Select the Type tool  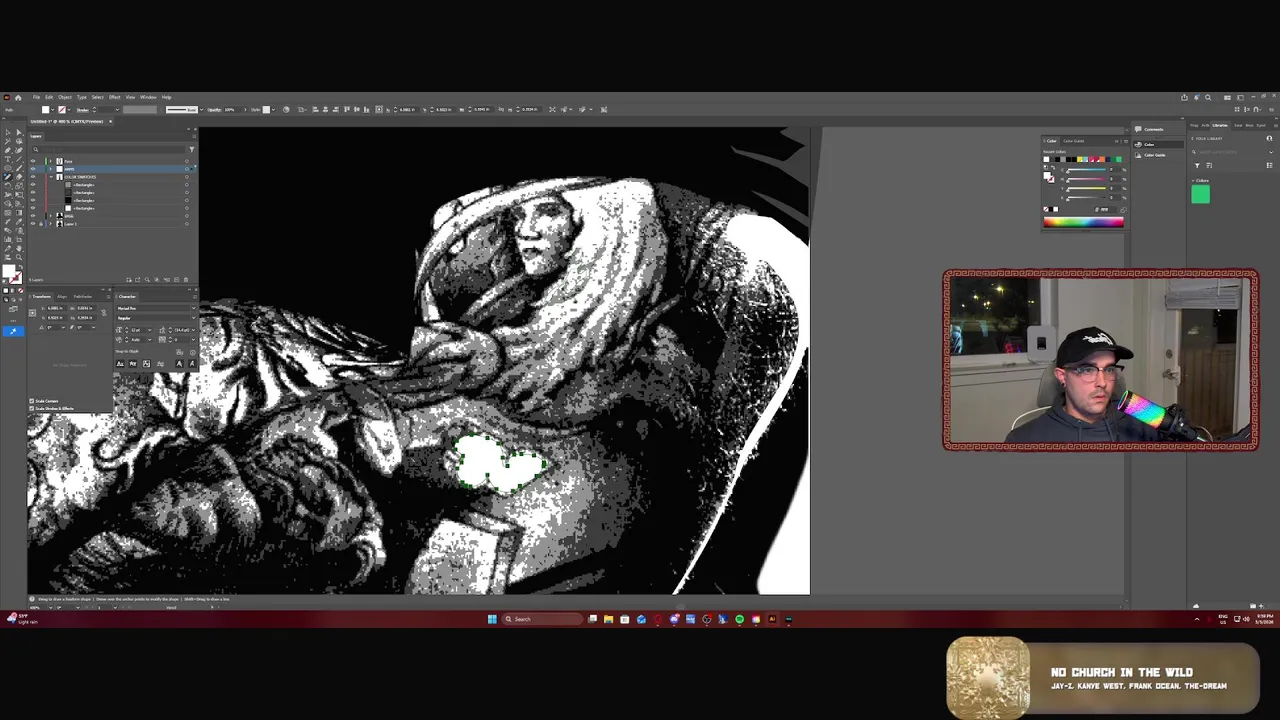[x=8, y=159]
